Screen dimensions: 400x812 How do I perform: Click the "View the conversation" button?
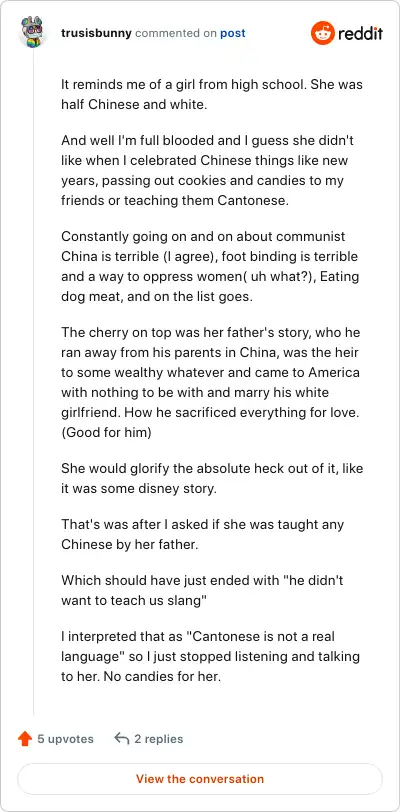tap(200, 779)
